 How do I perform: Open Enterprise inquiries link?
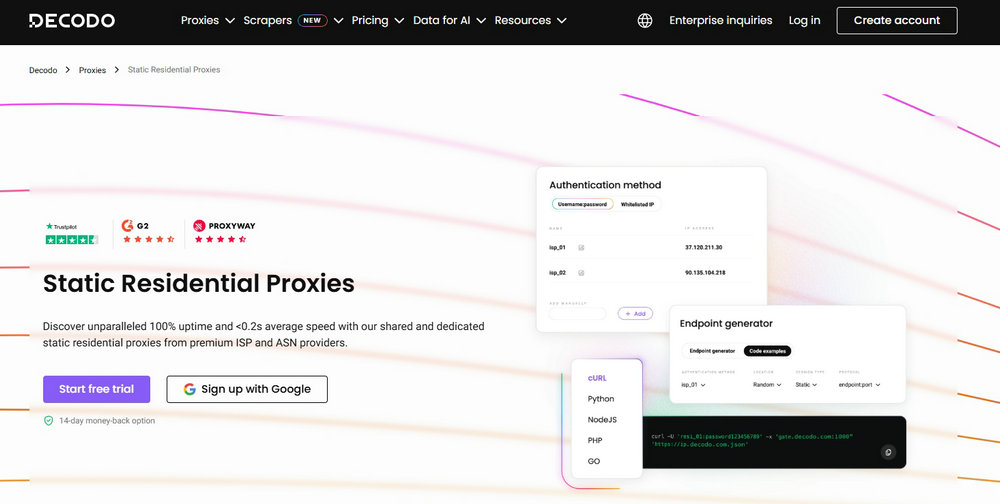721,20
